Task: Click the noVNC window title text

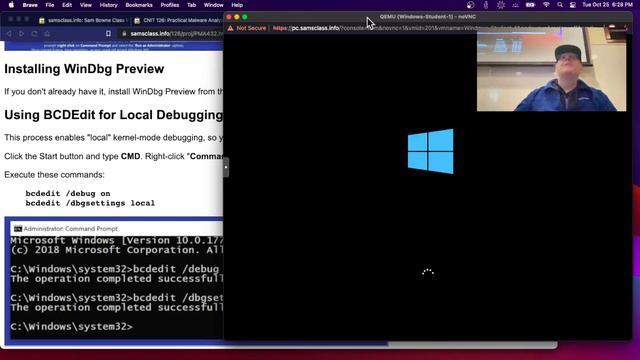Action: [428, 17]
